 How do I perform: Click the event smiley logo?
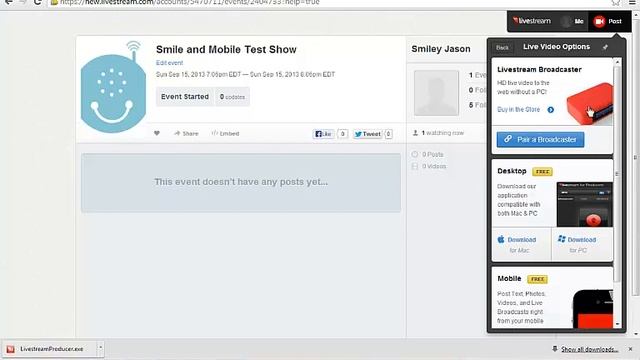pos(113,87)
